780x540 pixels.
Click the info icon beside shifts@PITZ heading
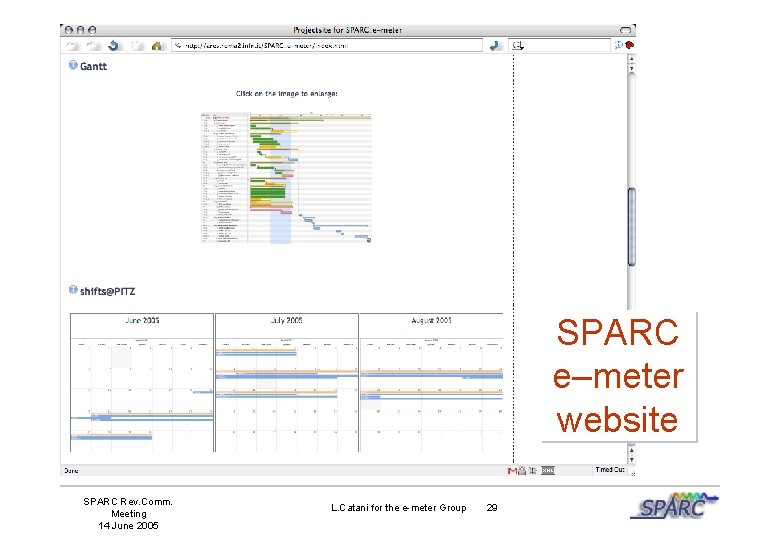(73, 290)
